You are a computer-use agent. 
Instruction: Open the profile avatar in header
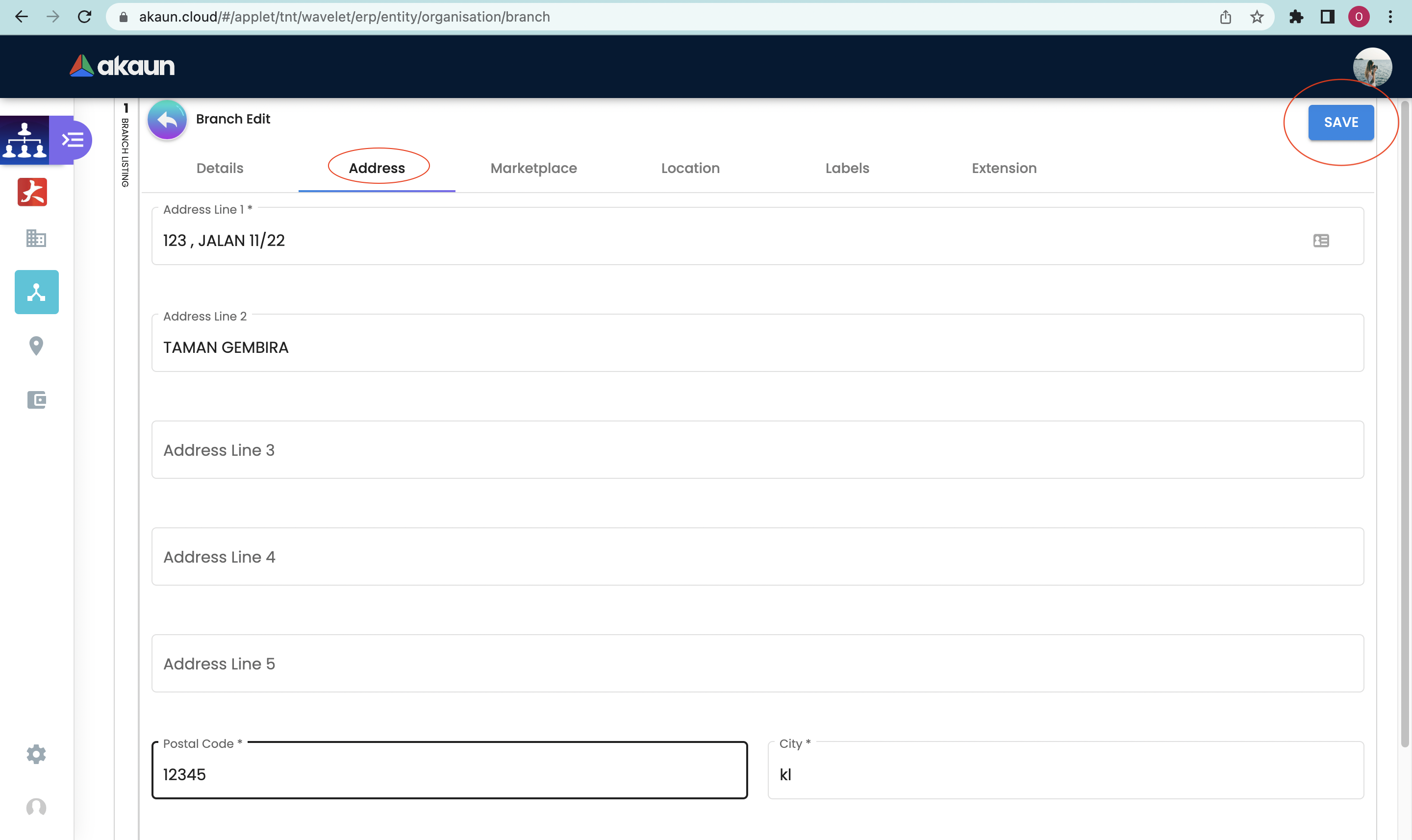(x=1372, y=67)
